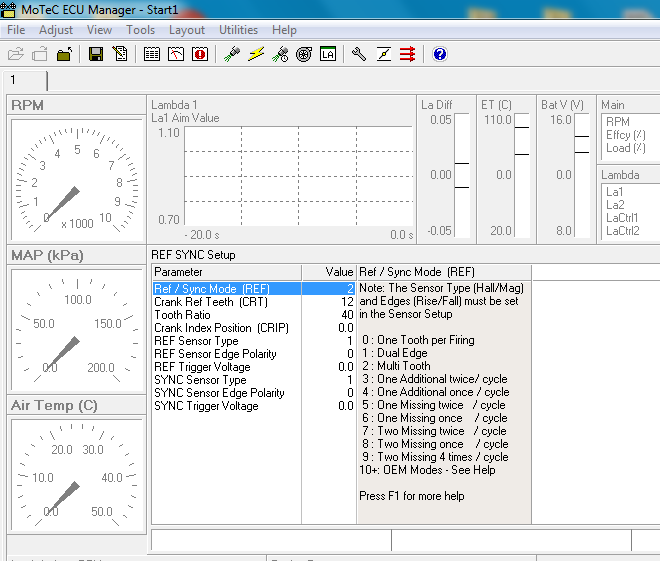Click the La Diff bar gauge
660x561 pixels.
[x=462, y=175]
